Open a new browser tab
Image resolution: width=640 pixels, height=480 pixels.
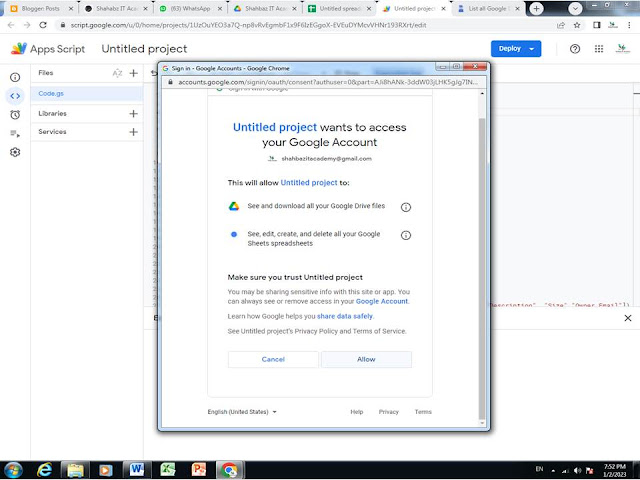click(x=536, y=8)
